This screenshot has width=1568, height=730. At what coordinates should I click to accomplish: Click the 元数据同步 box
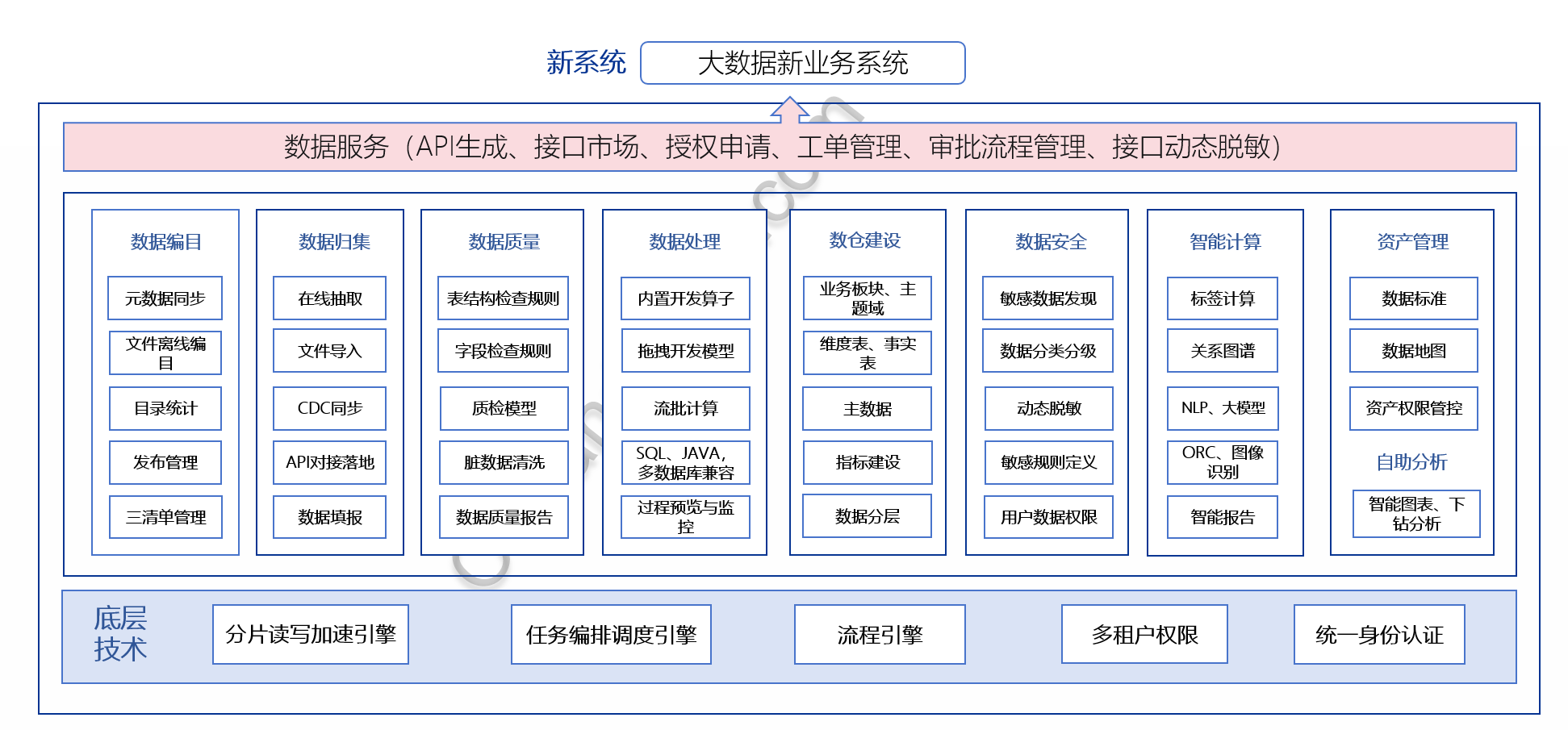point(165,298)
